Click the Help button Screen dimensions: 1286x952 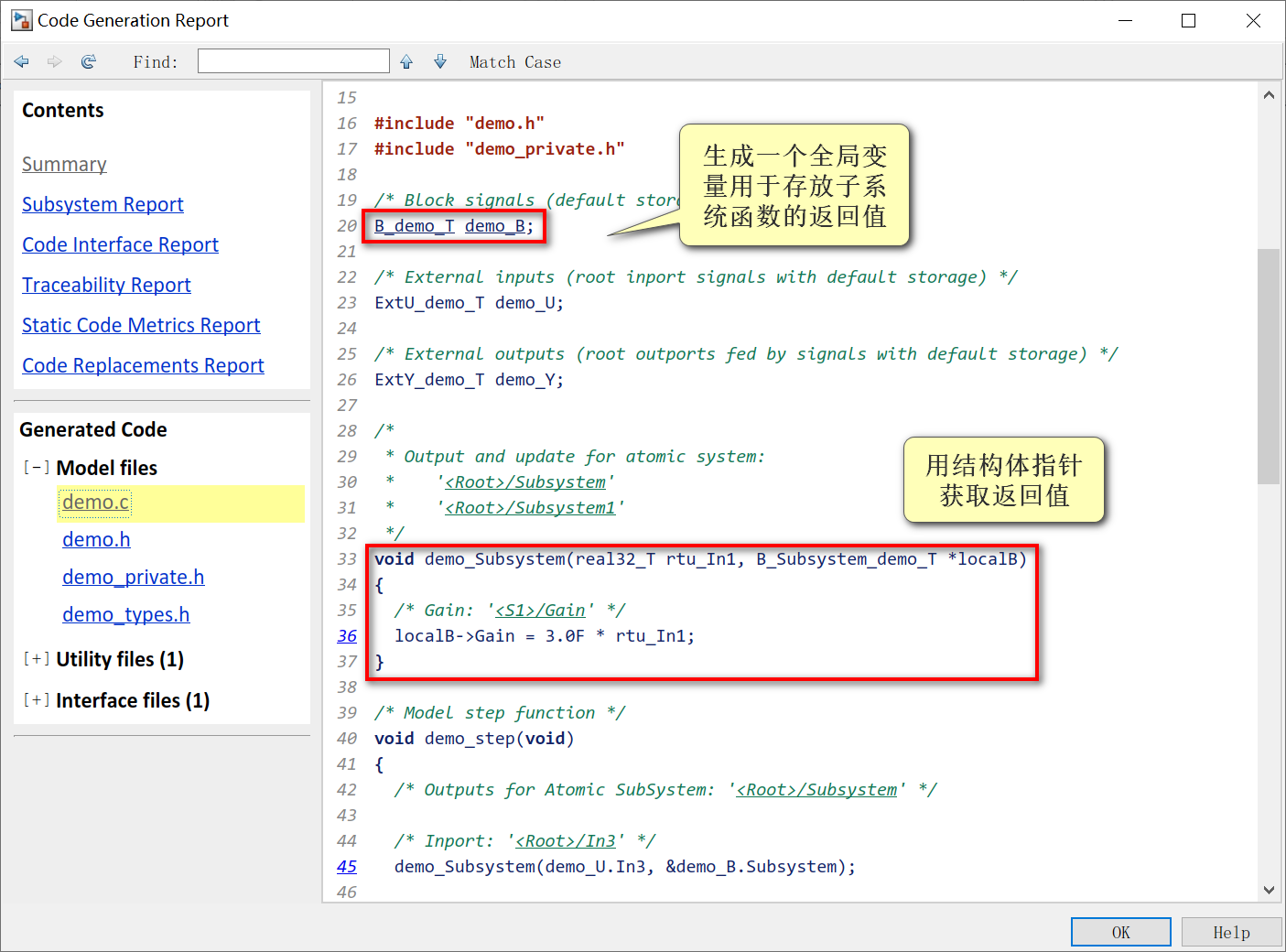pyautogui.click(x=1232, y=932)
